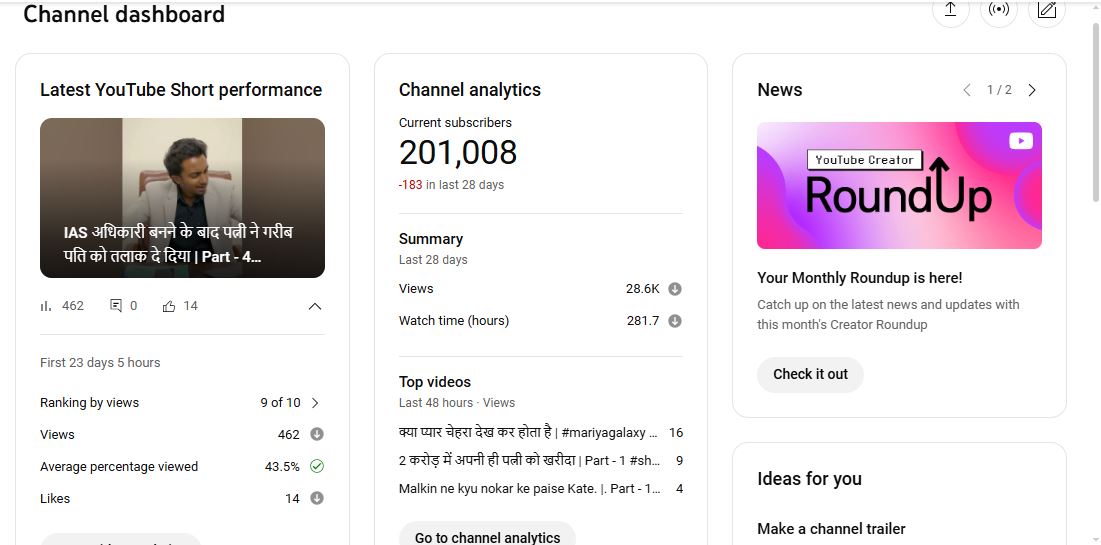Click the green check beside Average percentage viewed
This screenshot has height=545, width=1101.
click(x=317, y=466)
